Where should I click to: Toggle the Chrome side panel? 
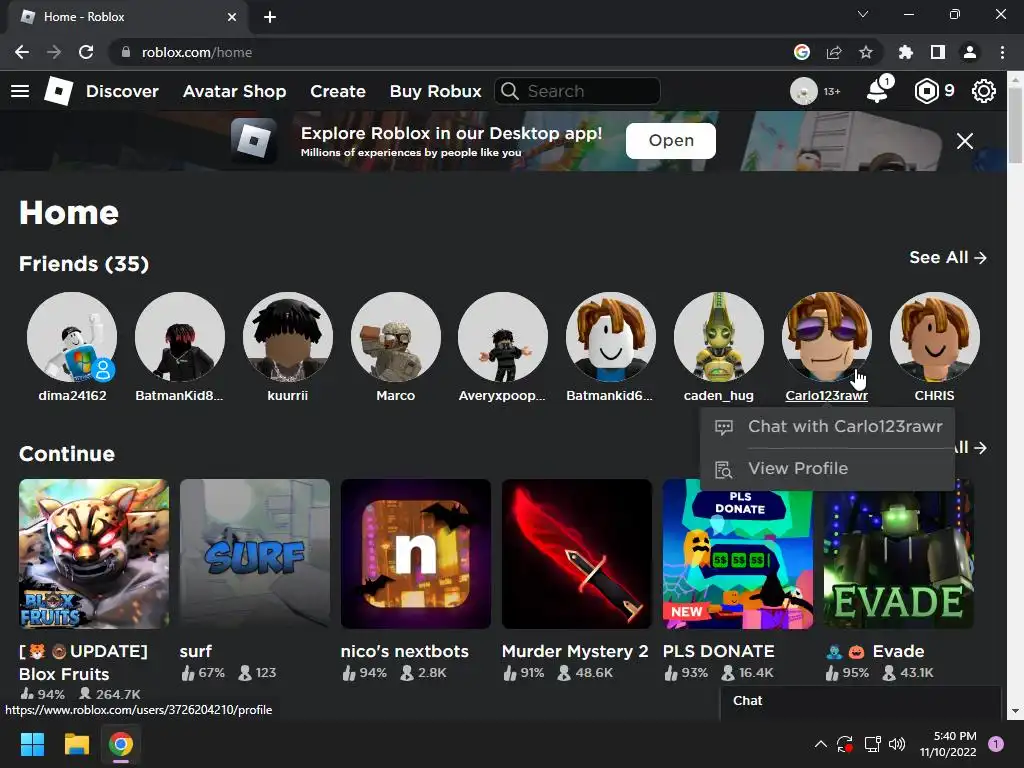click(937, 52)
